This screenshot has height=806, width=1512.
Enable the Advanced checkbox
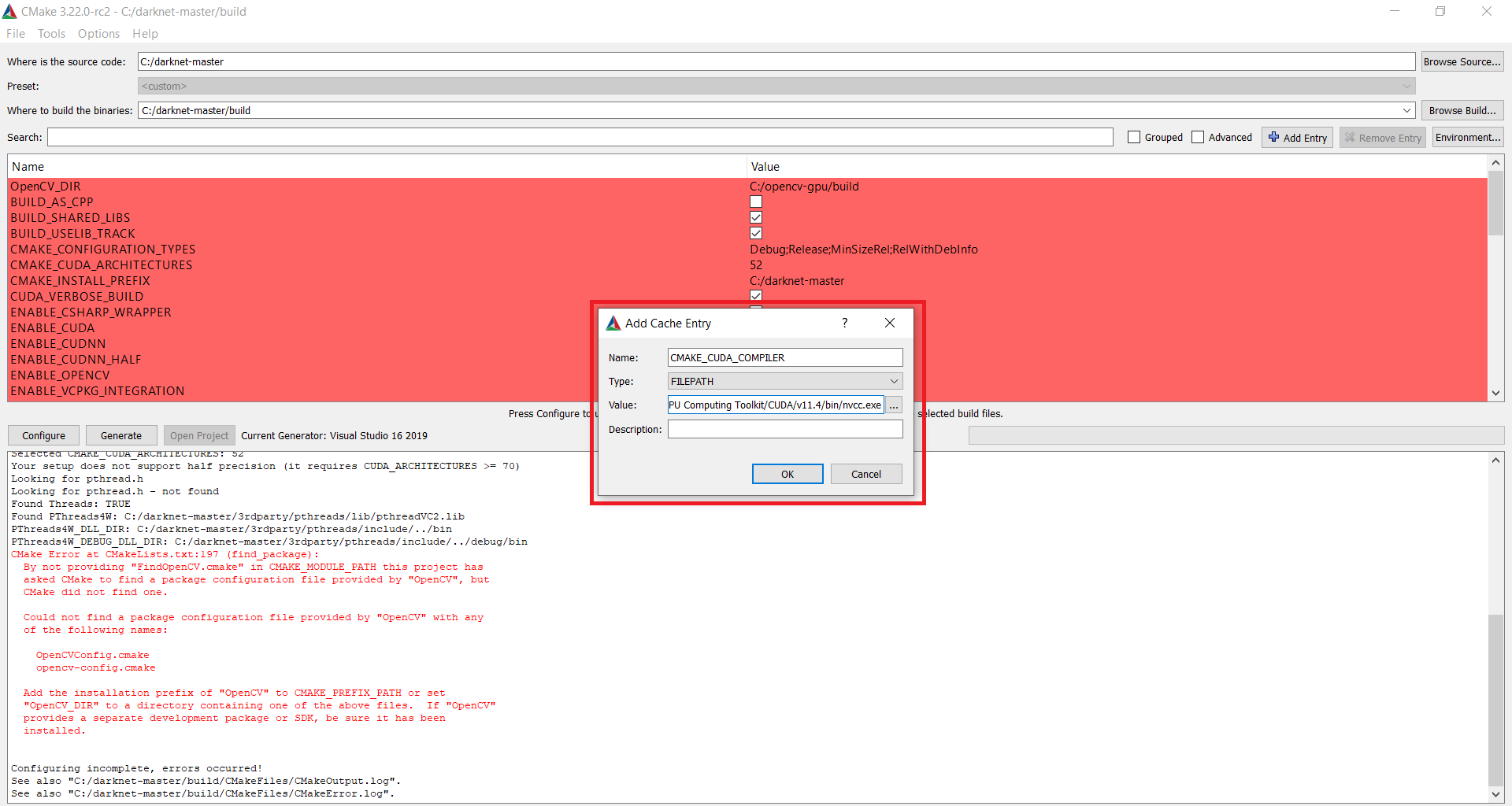(x=1197, y=136)
